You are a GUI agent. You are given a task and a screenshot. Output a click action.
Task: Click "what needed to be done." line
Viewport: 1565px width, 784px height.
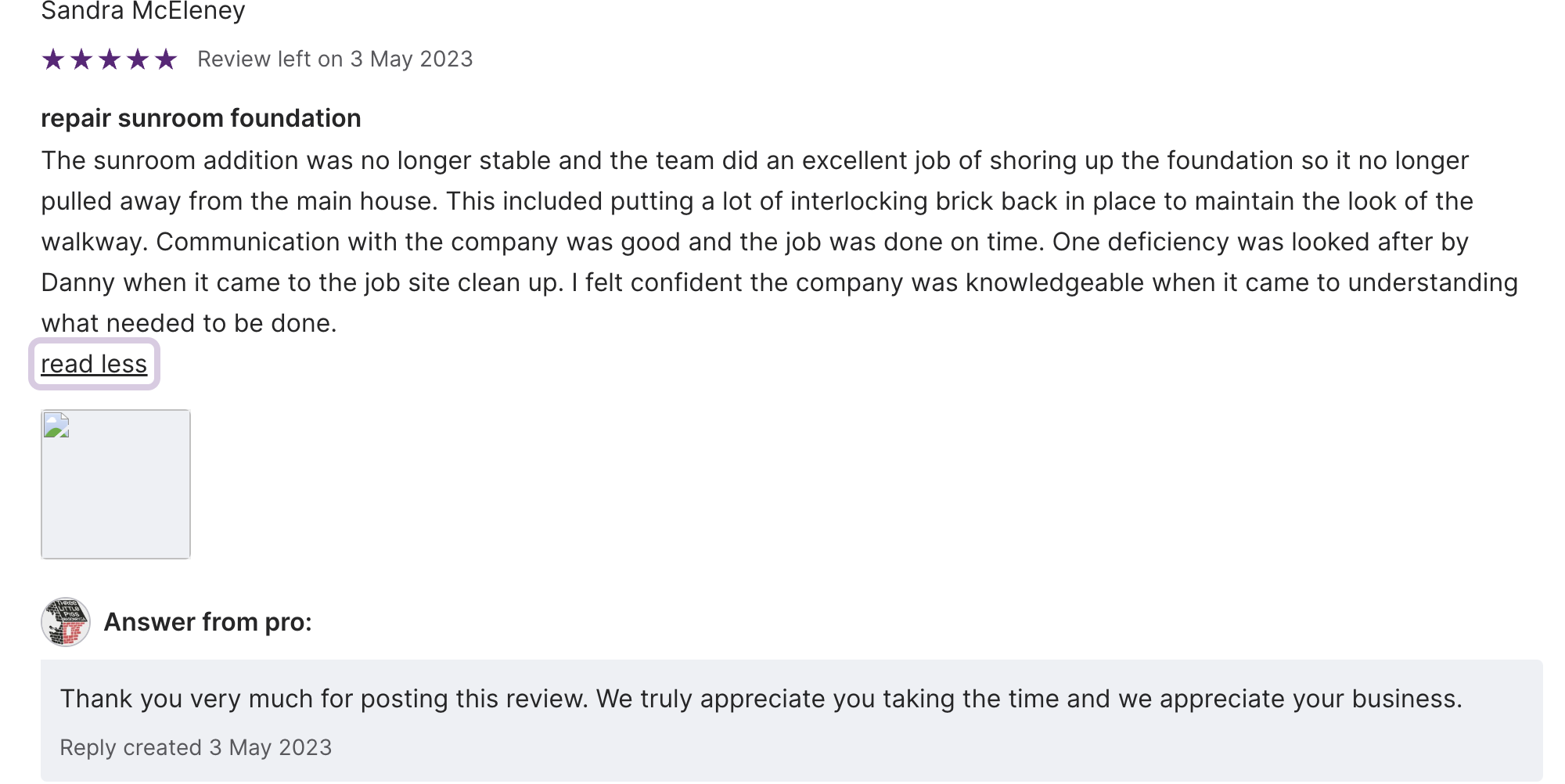click(x=189, y=323)
